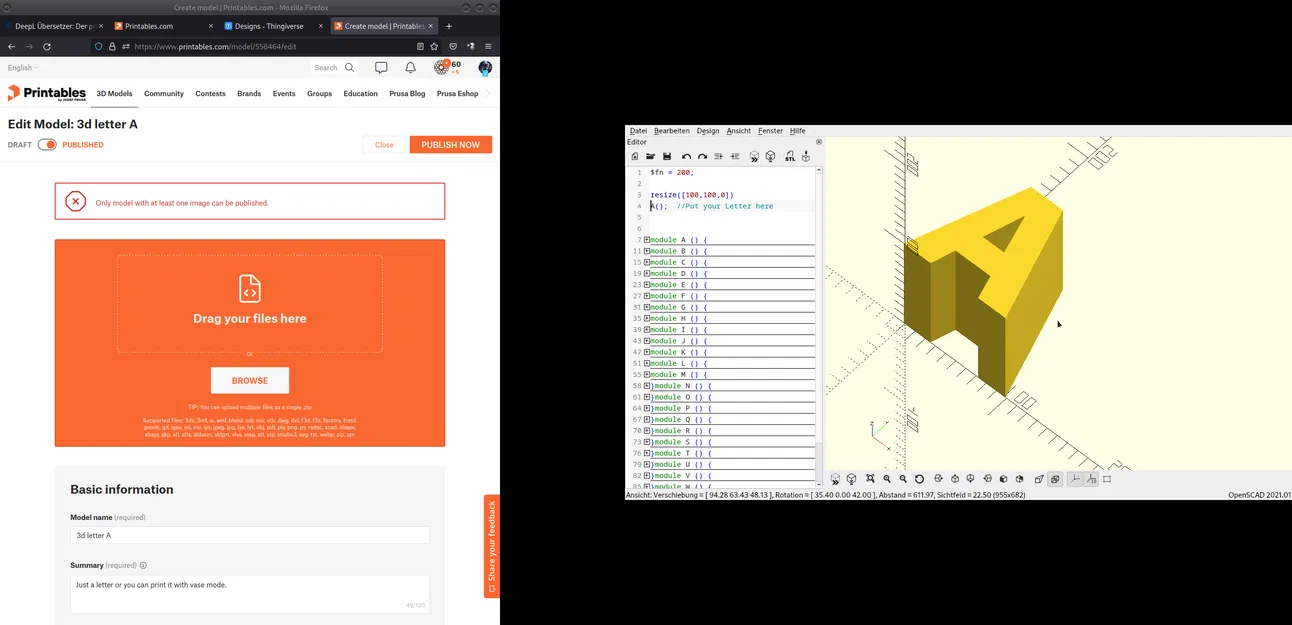Toggle the show axes display in the viewport

[x=1075, y=479]
